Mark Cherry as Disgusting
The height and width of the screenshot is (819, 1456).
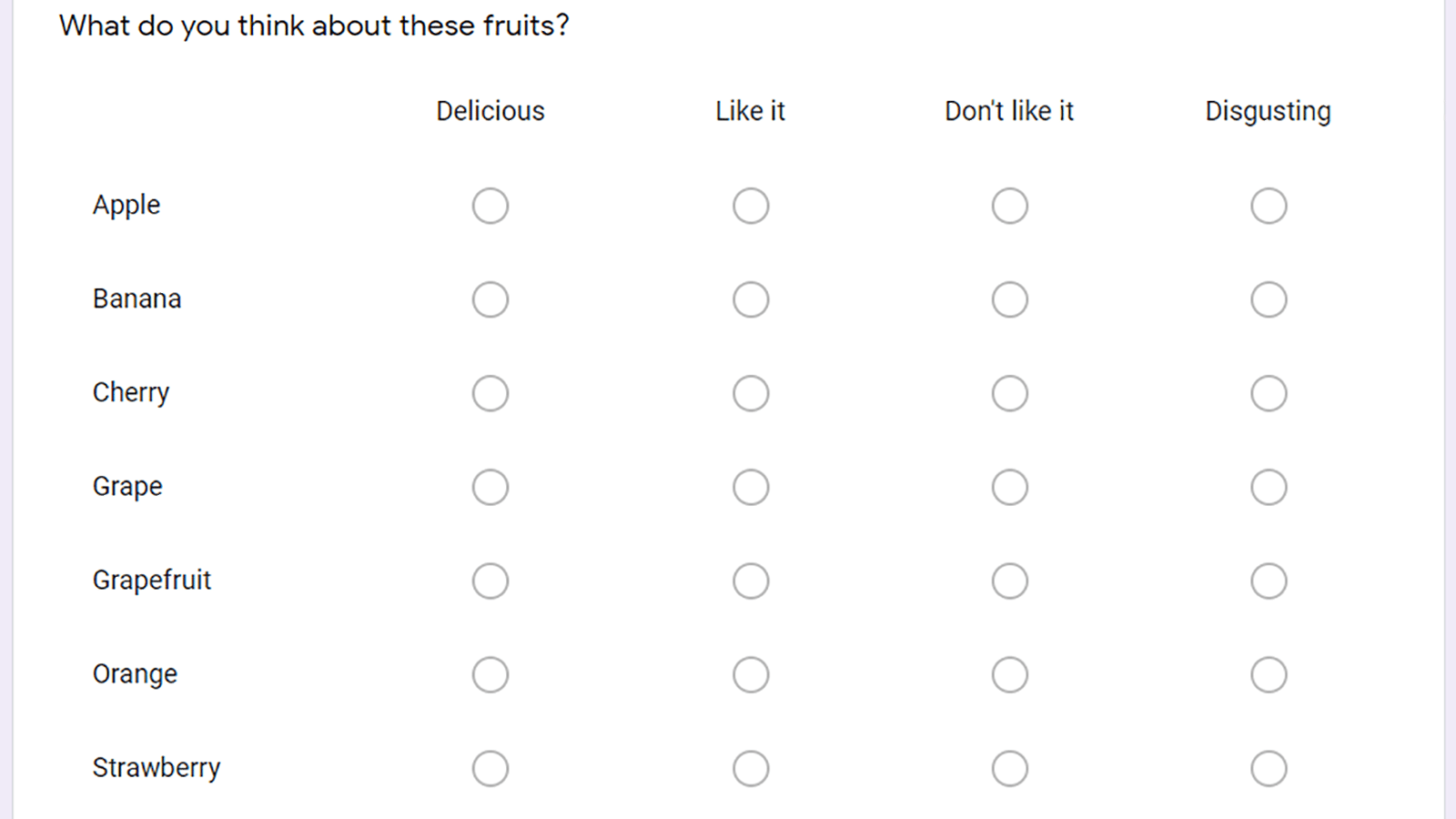(x=1269, y=393)
